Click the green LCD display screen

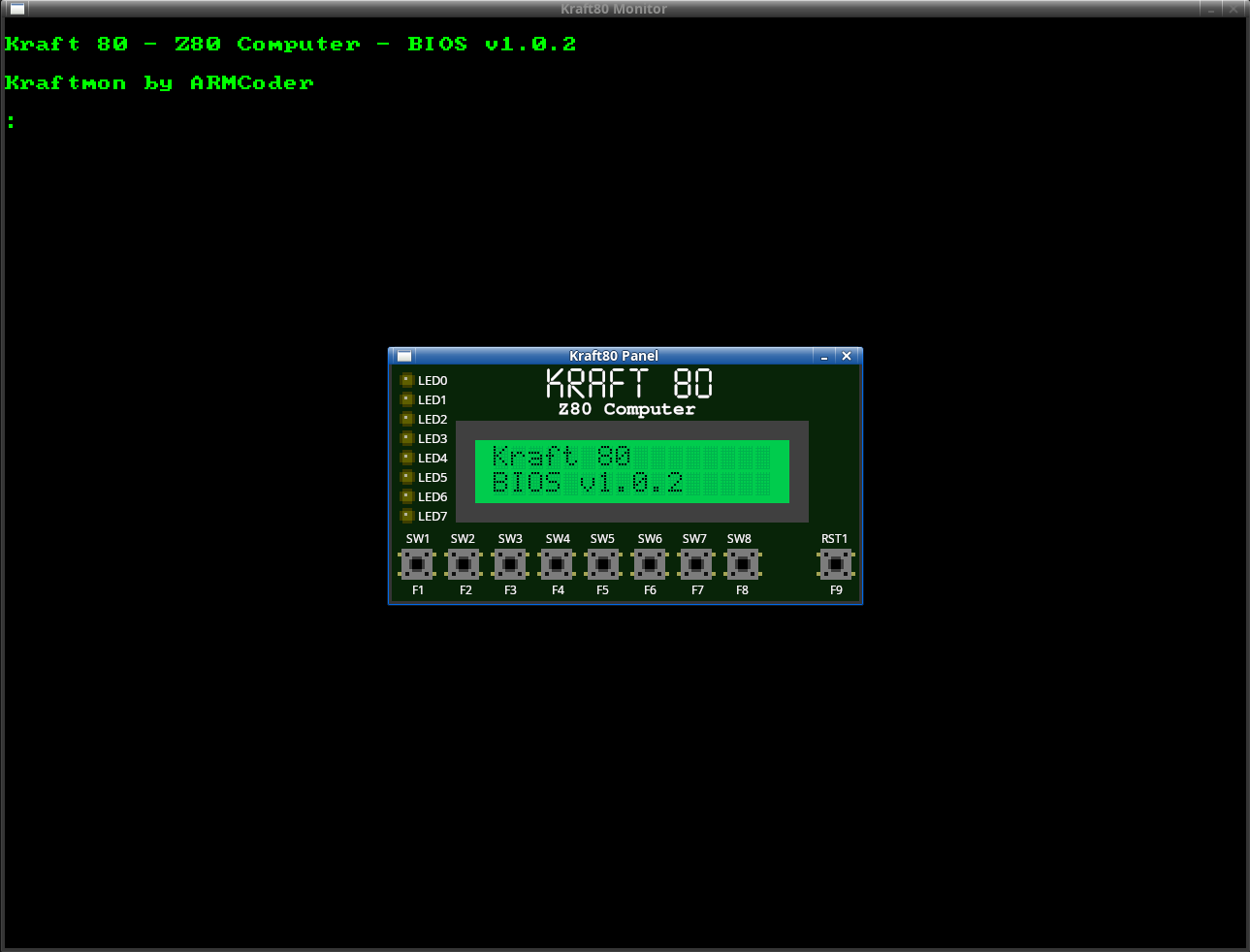pos(631,471)
